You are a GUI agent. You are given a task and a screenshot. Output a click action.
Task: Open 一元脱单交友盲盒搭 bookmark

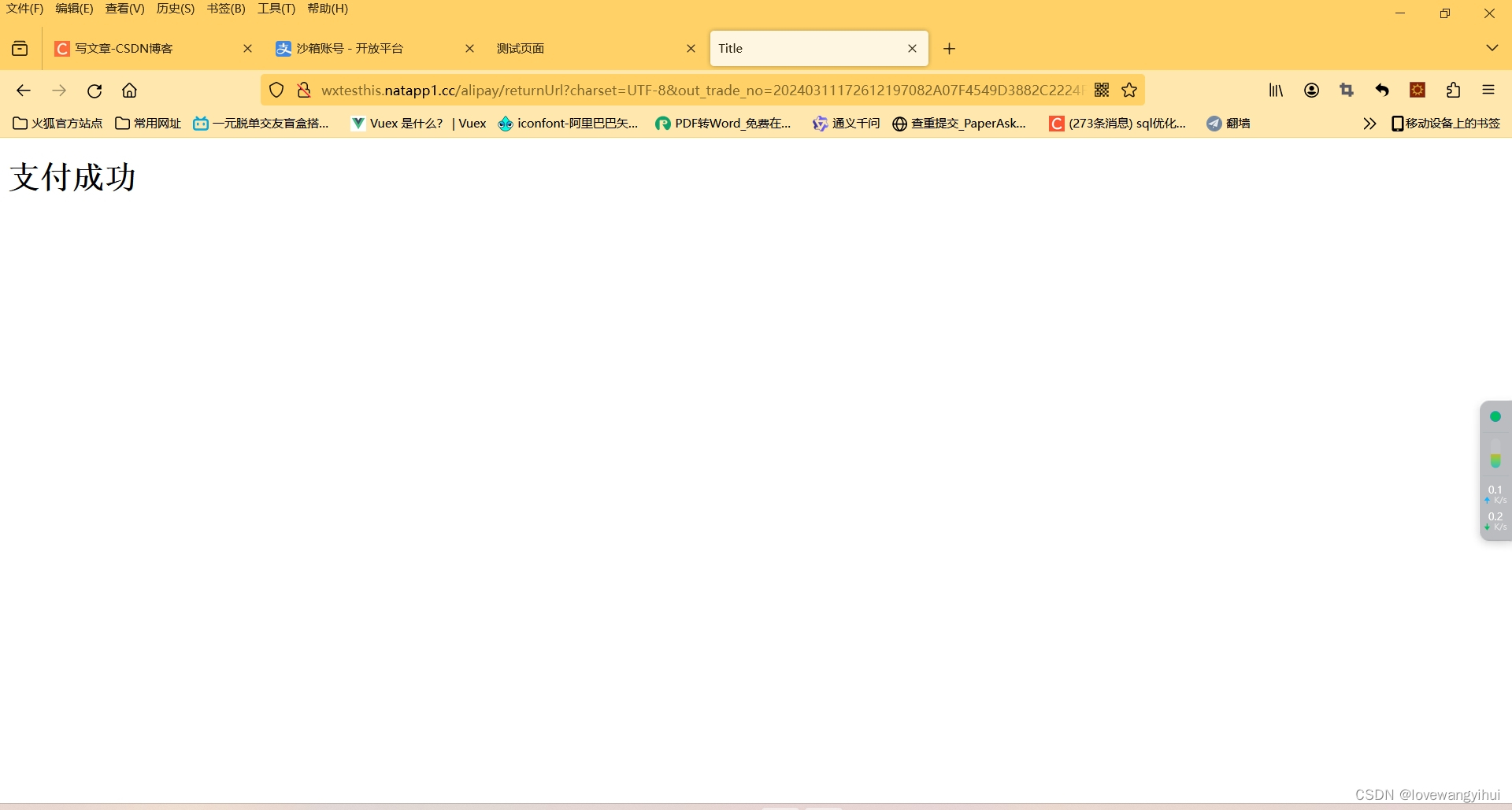click(261, 124)
